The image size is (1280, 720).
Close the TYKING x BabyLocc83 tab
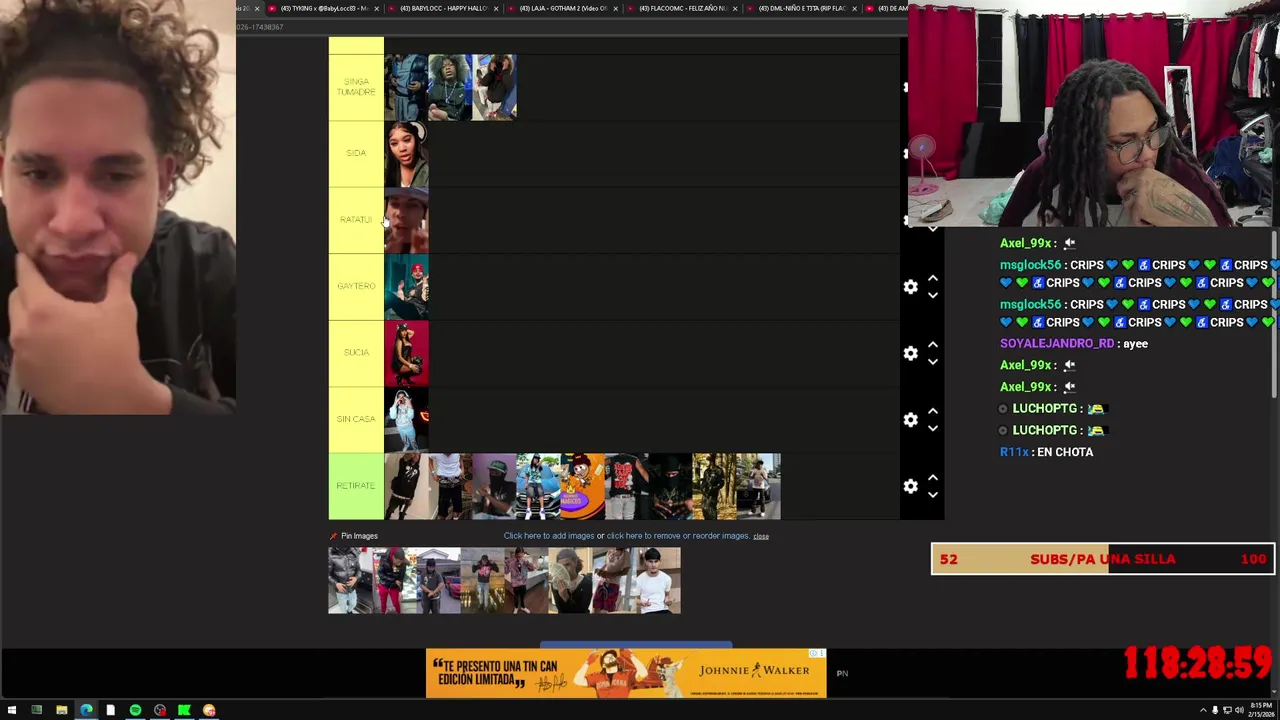click(x=376, y=8)
